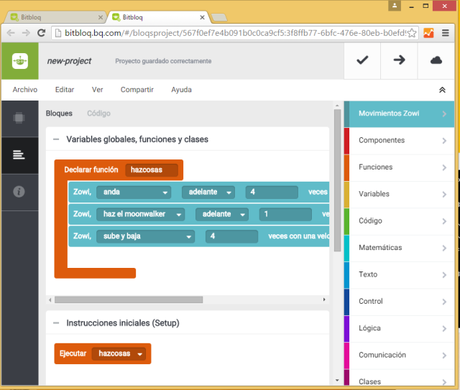The height and width of the screenshot is (390, 460).
Task: Verify the project with the checkmark icon
Action: coord(362,60)
